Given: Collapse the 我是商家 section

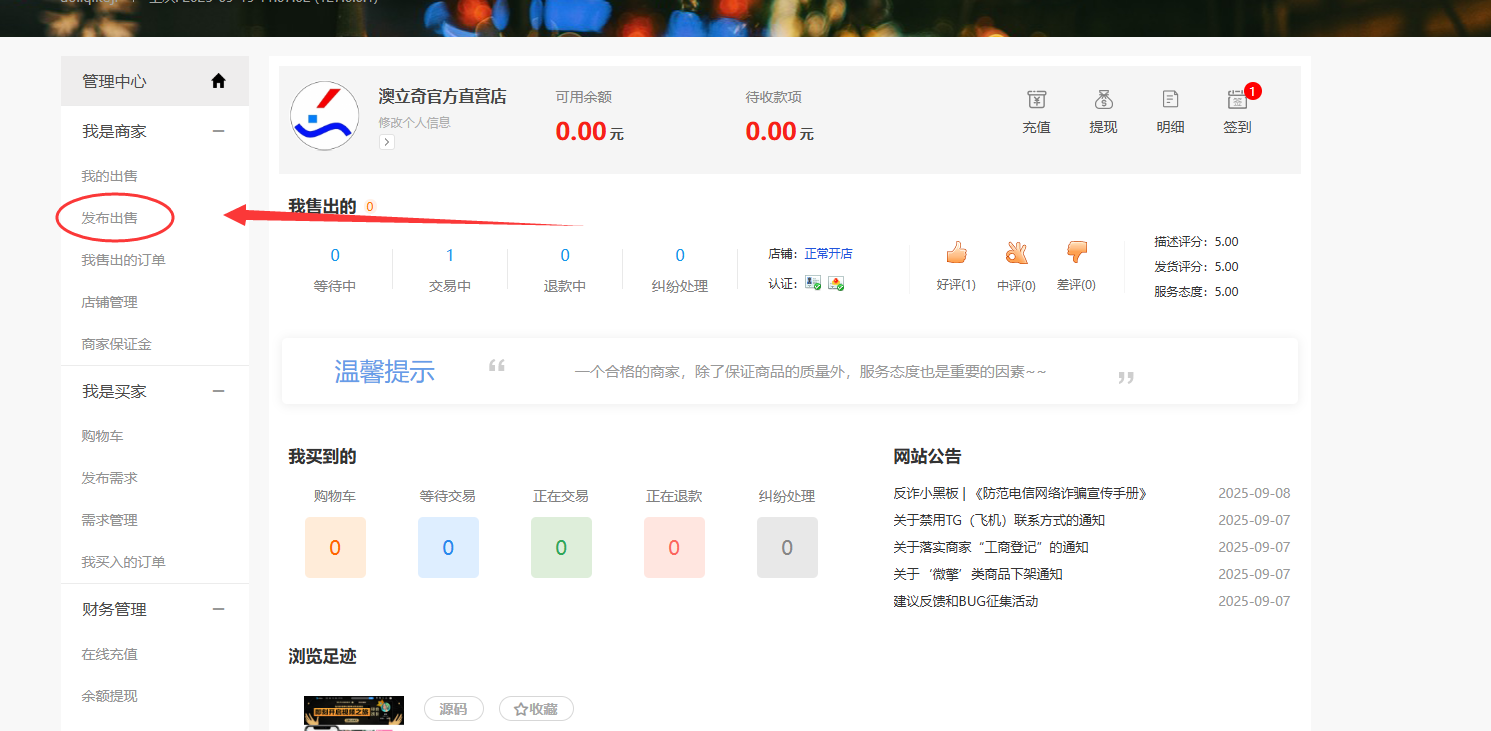Looking at the screenshot, I should (x=218, y=131).
